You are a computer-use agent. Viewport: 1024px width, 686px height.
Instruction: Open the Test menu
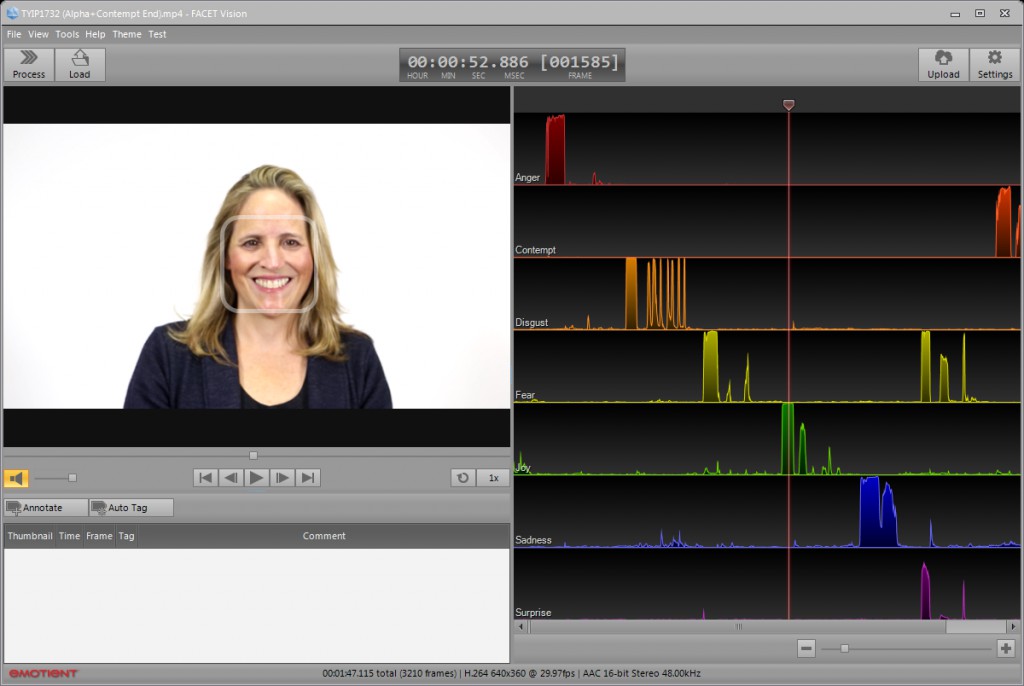[157, 34]
